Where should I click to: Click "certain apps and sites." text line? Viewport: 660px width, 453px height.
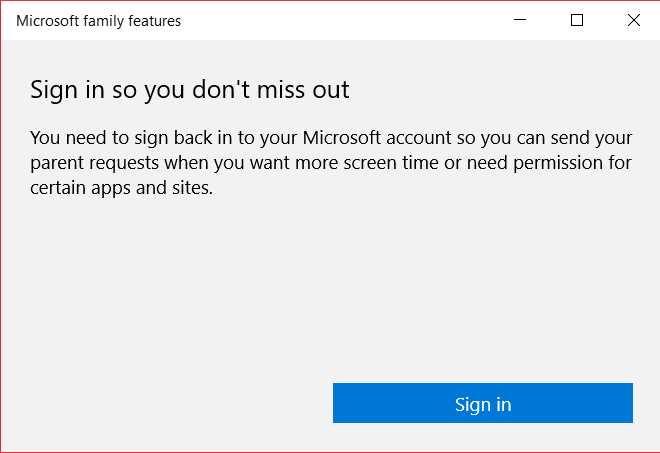(x=122, y=187)
